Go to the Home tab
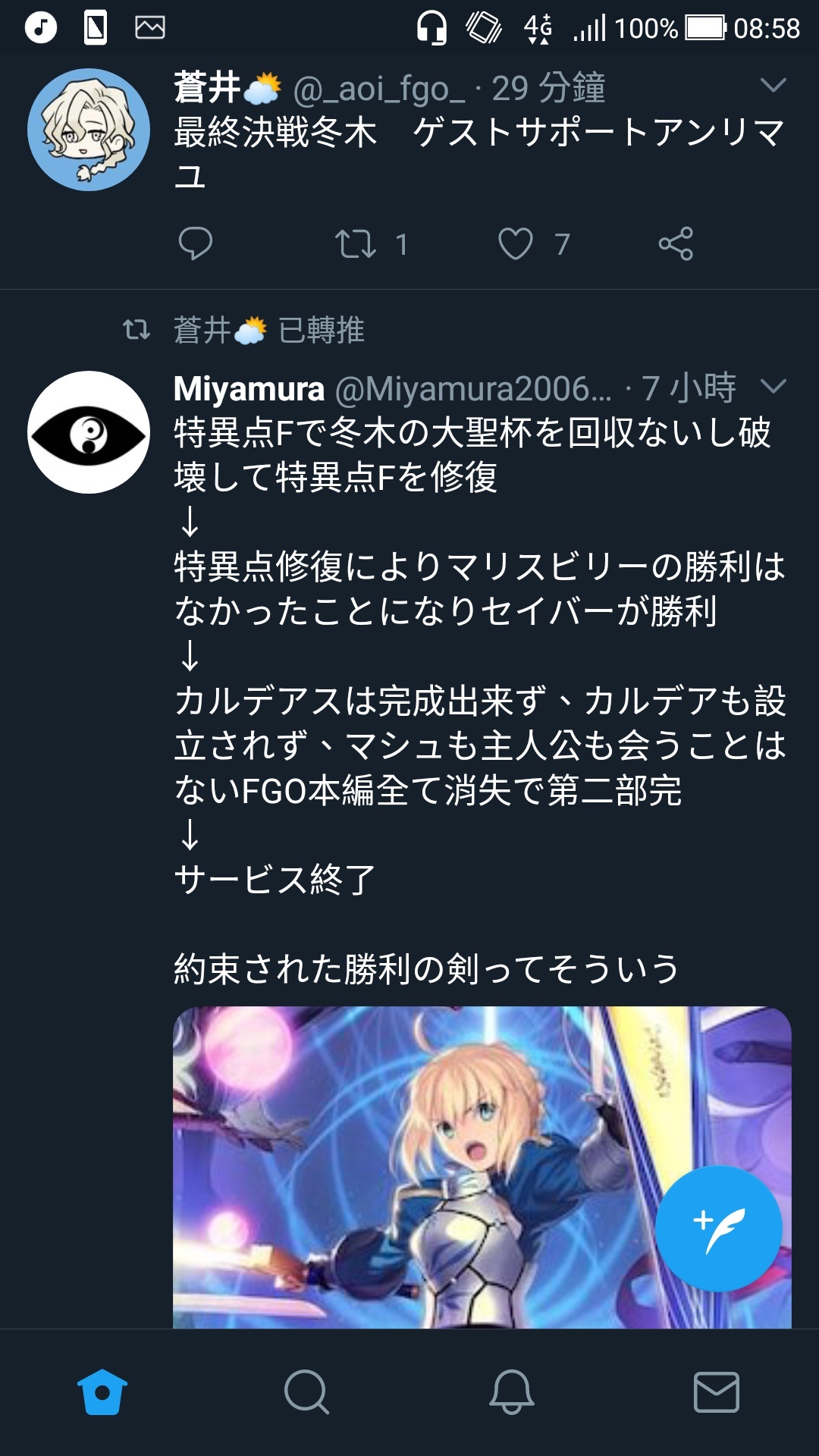The image size is (819, 1456). click(102, 1392)
